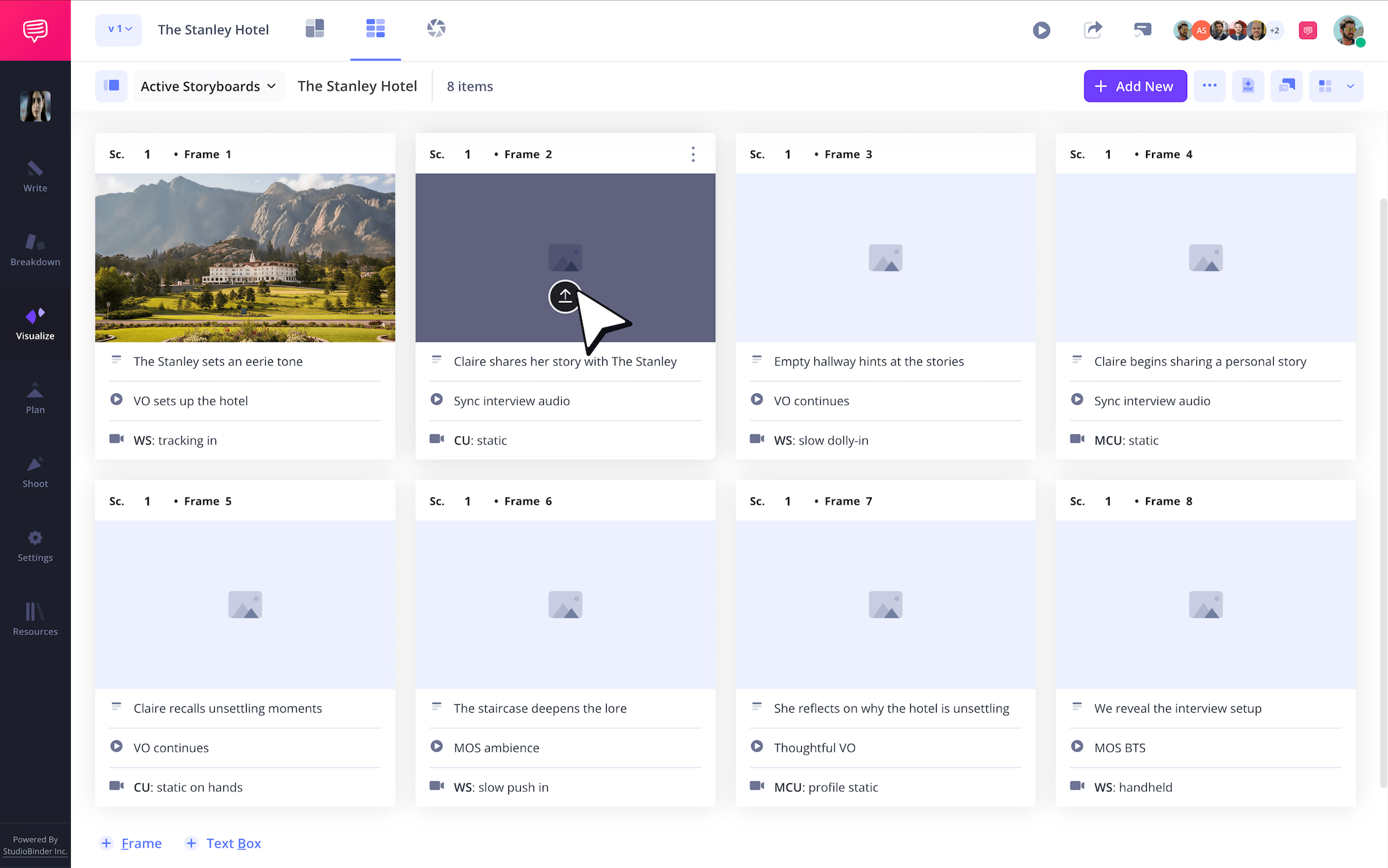Screen dimensions: 1388x868
Task: Open the Shot List aperture tab
Action: 436,28
